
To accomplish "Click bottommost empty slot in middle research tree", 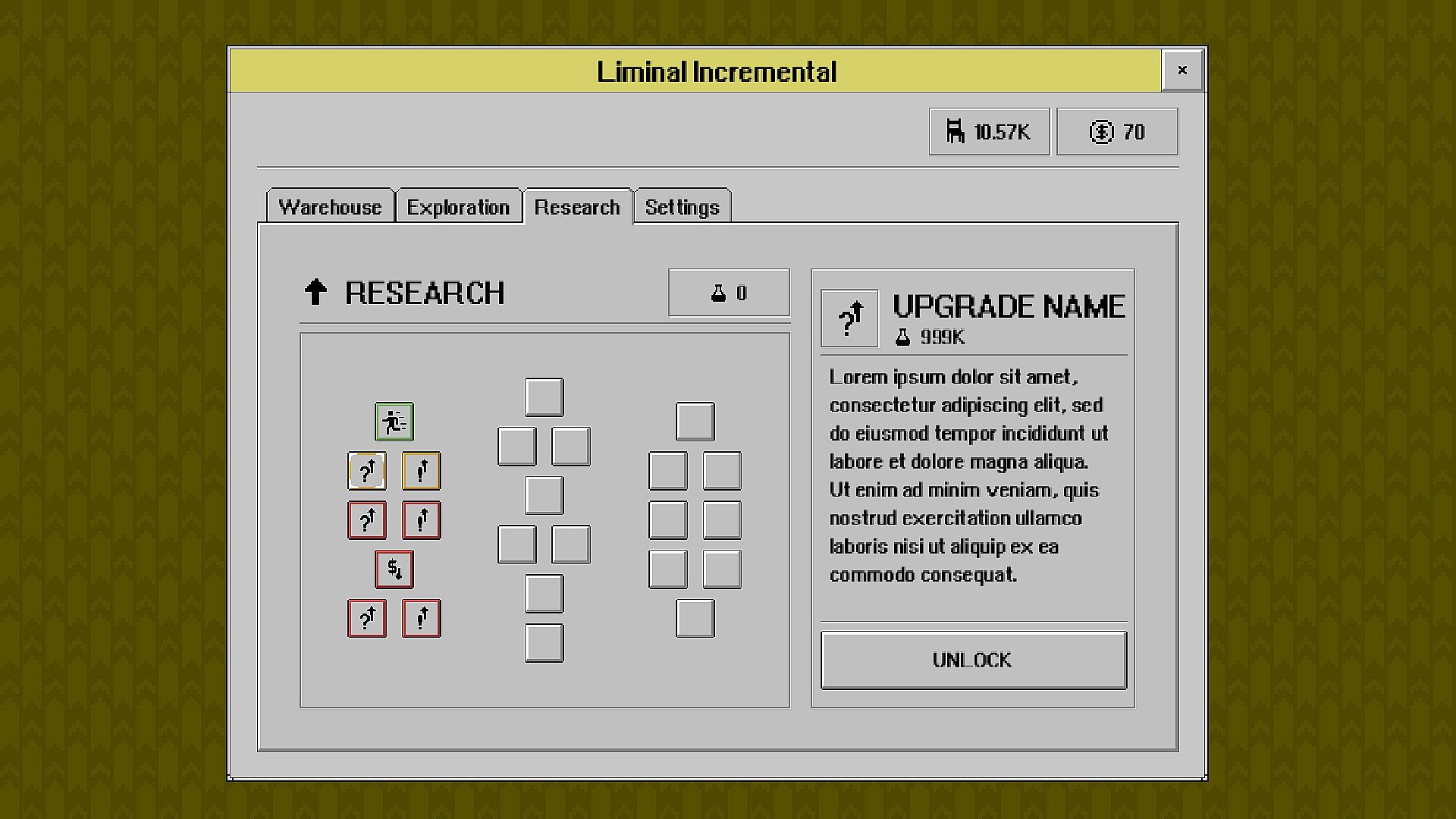I will click(544, 643).
